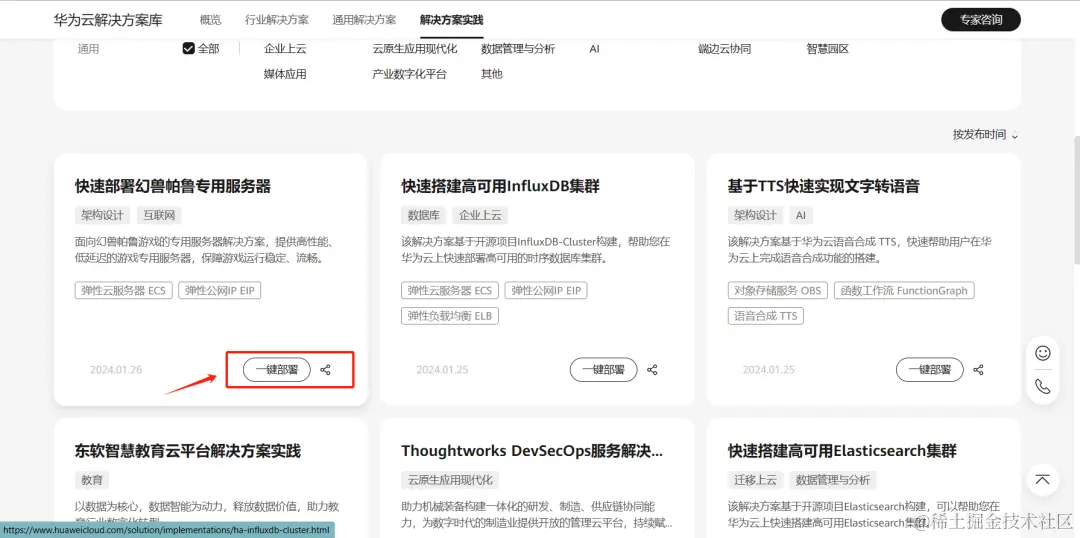Filter by AI category
The height and width of the screenshot is (538, 1080).
click(x=594, y=49)
